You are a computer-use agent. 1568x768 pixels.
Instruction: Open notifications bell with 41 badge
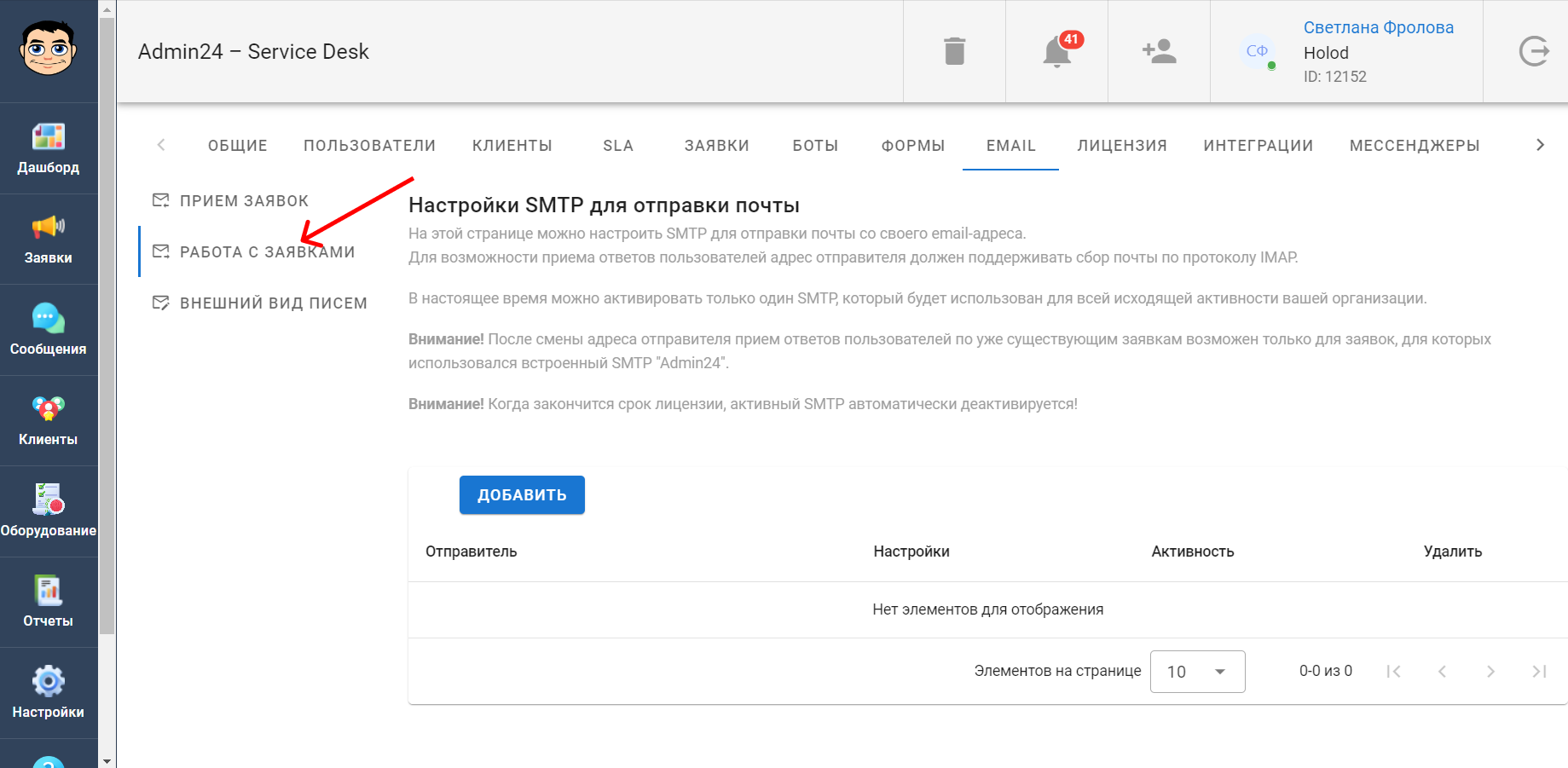[1057, 51]
